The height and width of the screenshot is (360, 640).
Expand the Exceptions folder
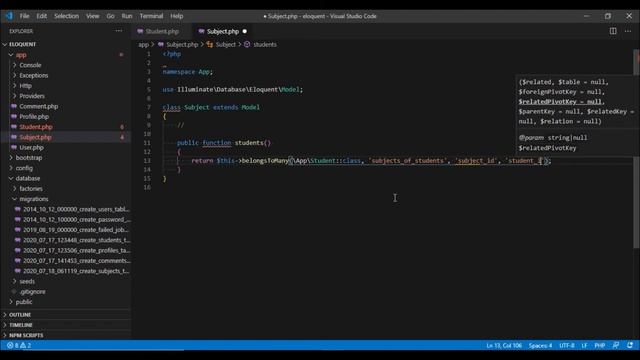33,75
